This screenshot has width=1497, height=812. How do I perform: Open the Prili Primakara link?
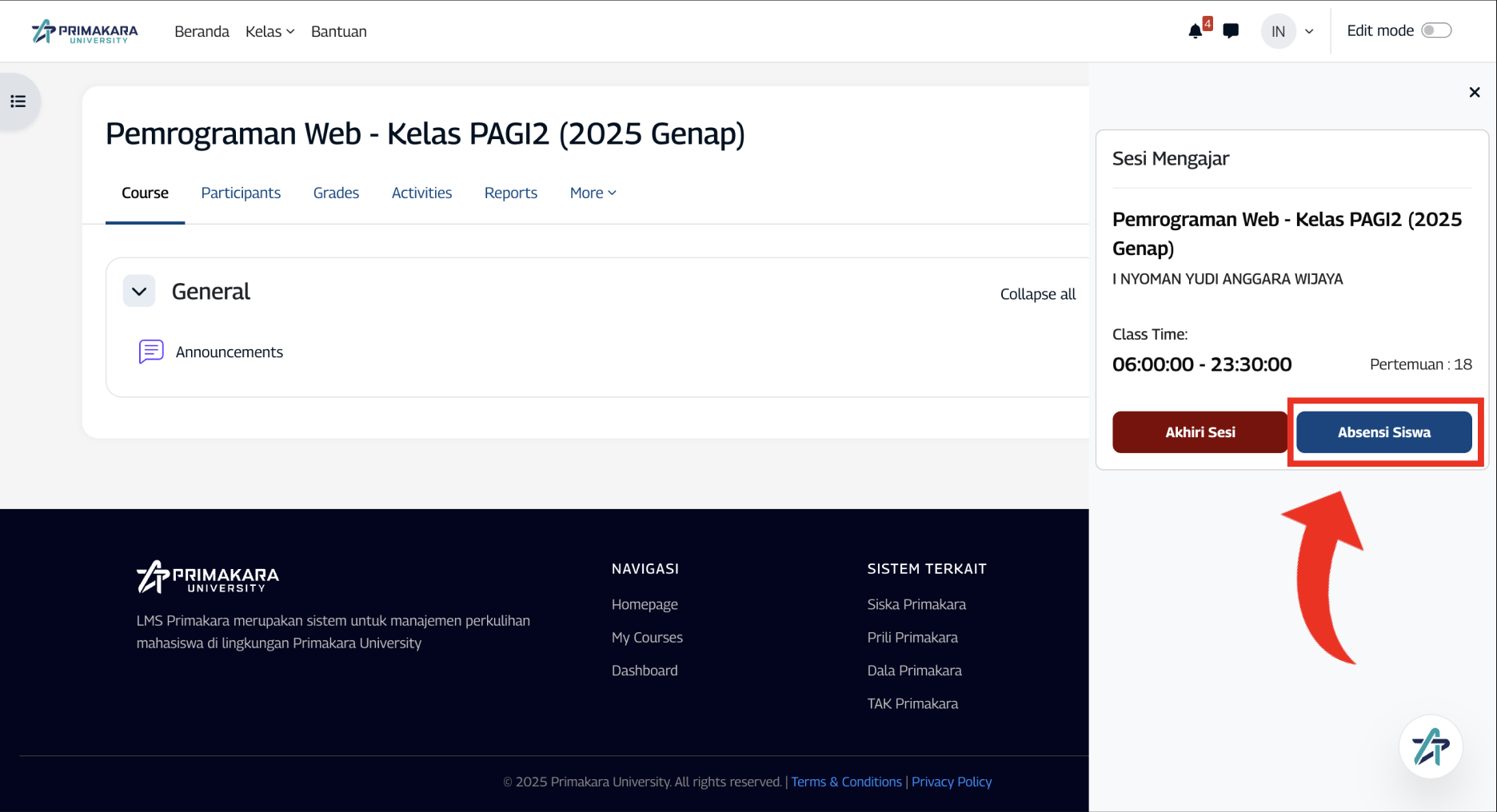click(912, 637)
